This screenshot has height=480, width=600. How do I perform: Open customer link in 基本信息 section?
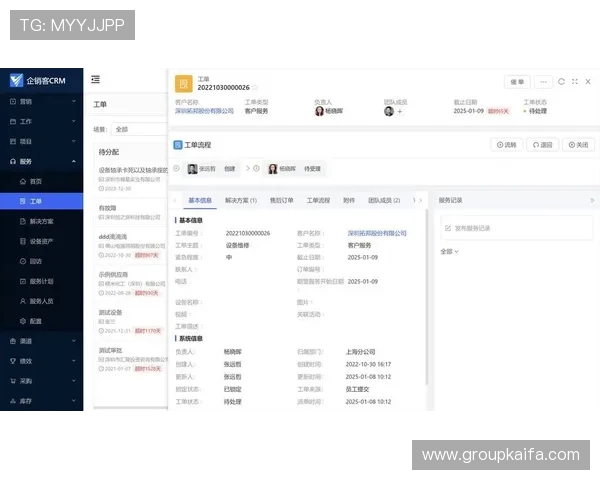point(377,233)
